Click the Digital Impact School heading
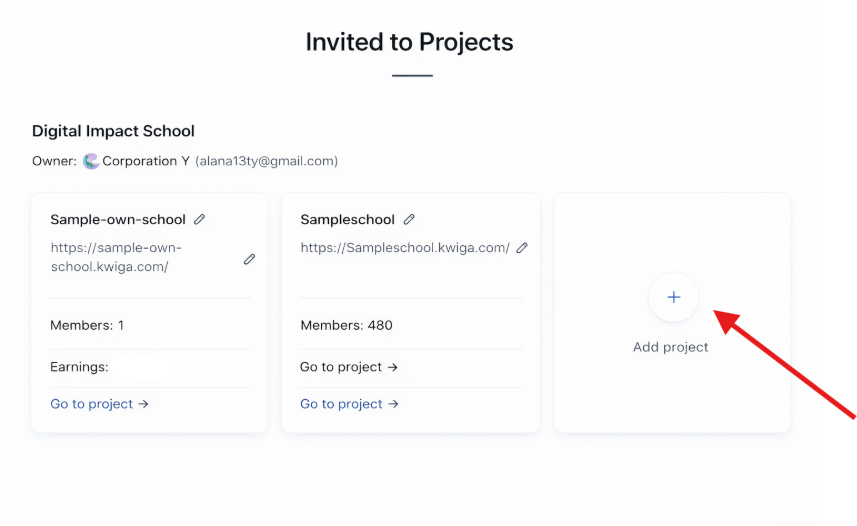The width and height of the screenshot is (857, 526). coord(113,131)
